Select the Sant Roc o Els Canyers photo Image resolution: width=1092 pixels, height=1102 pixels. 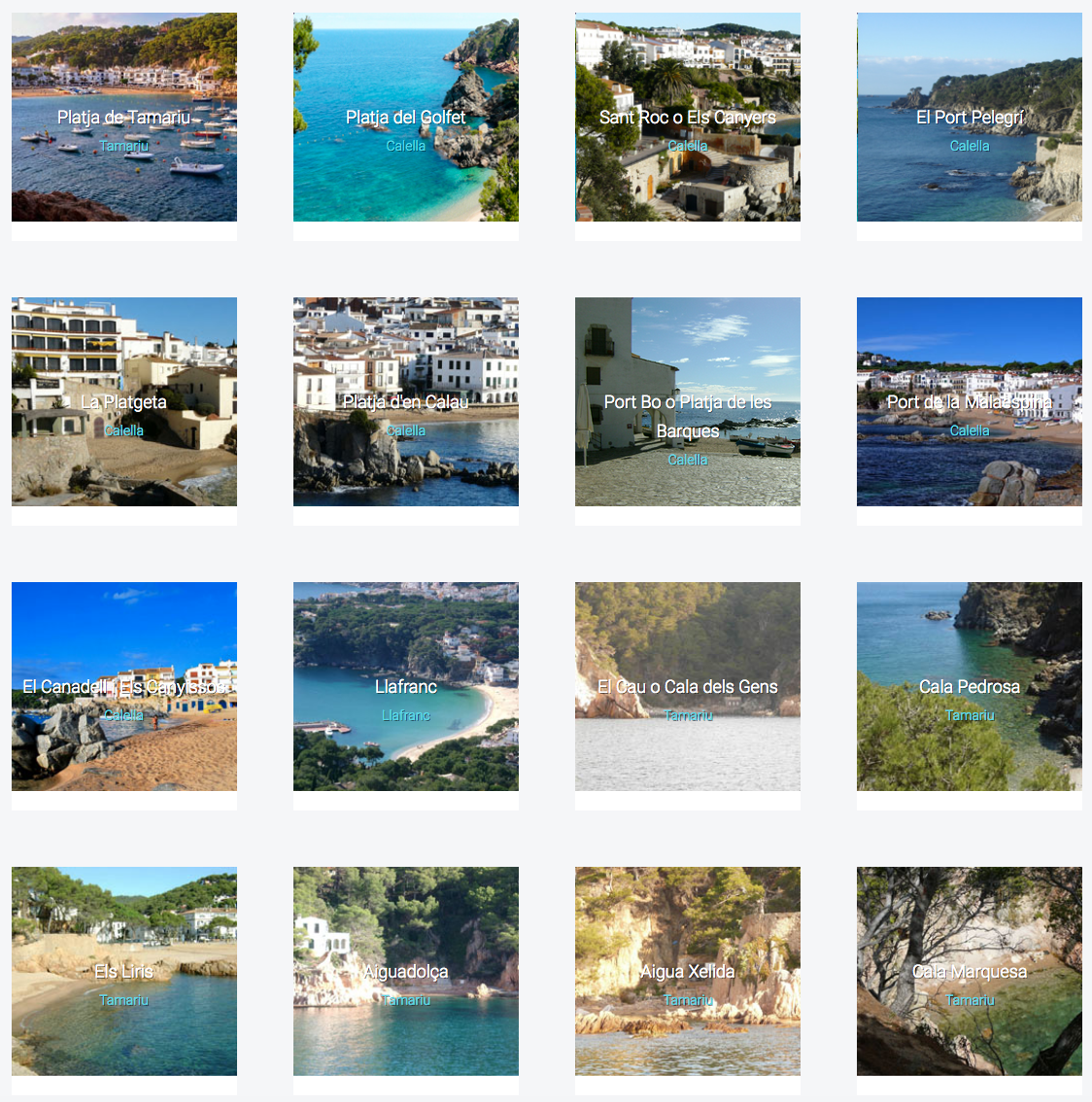[x=688, y=118]
